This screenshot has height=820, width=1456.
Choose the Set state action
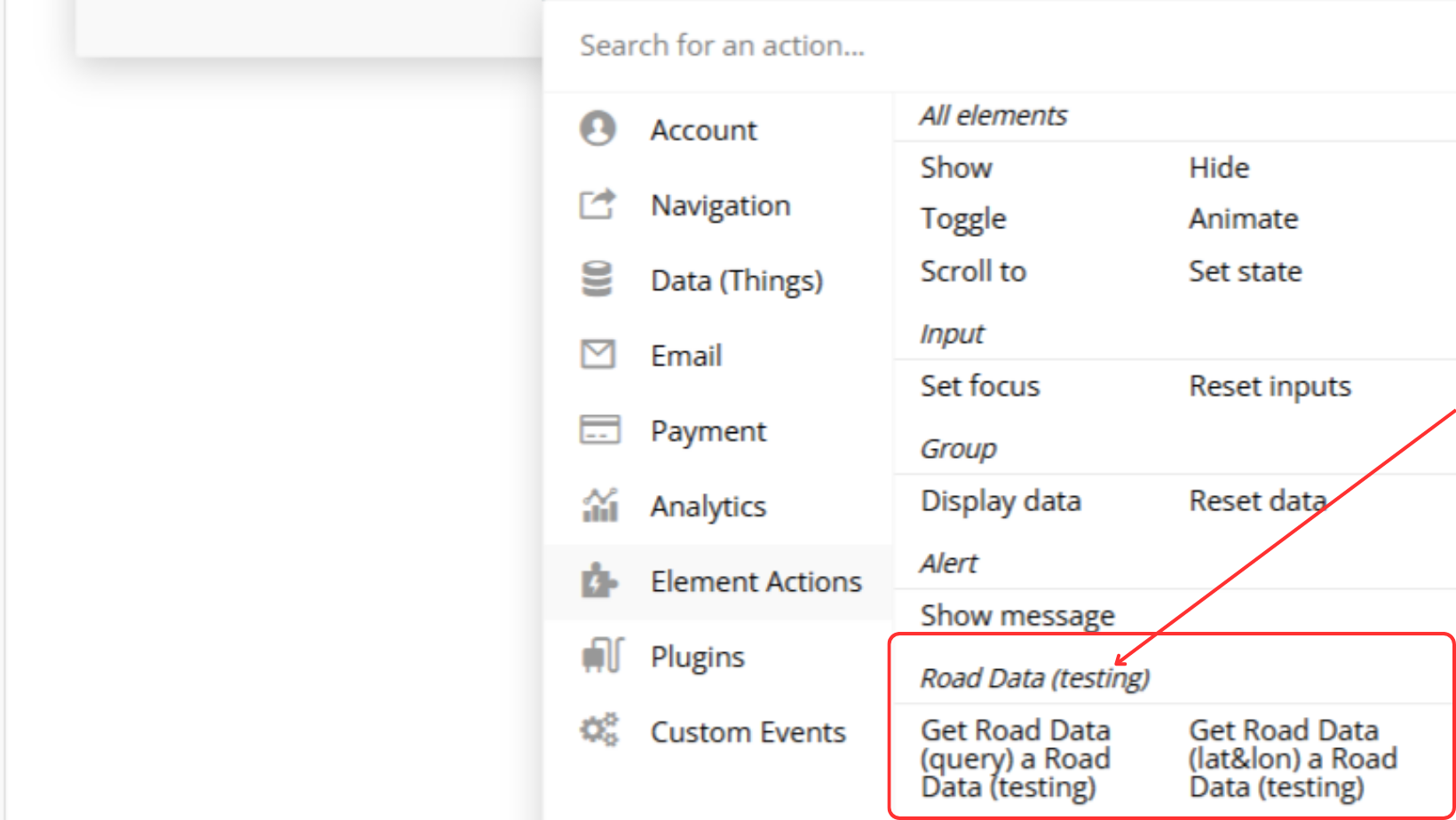coord(1245,272)
